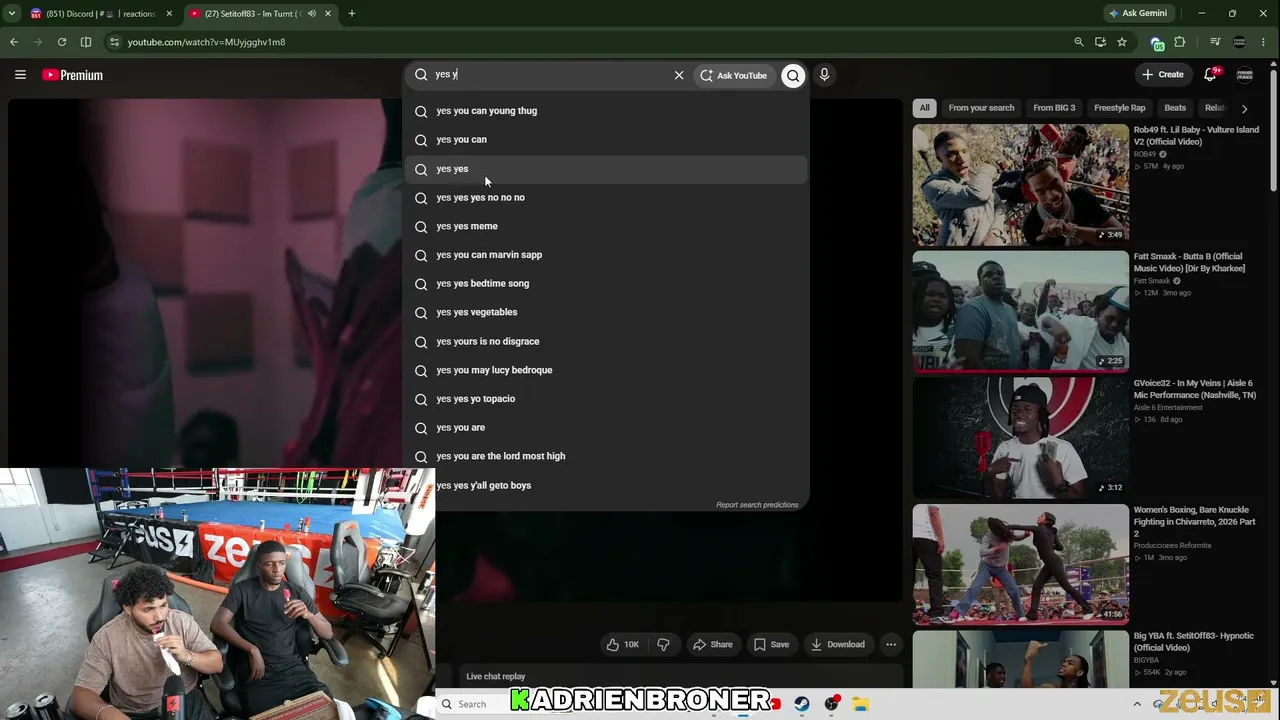Open the Create menu
The height and width of the screenshot is (720, 1280).
1163,75
